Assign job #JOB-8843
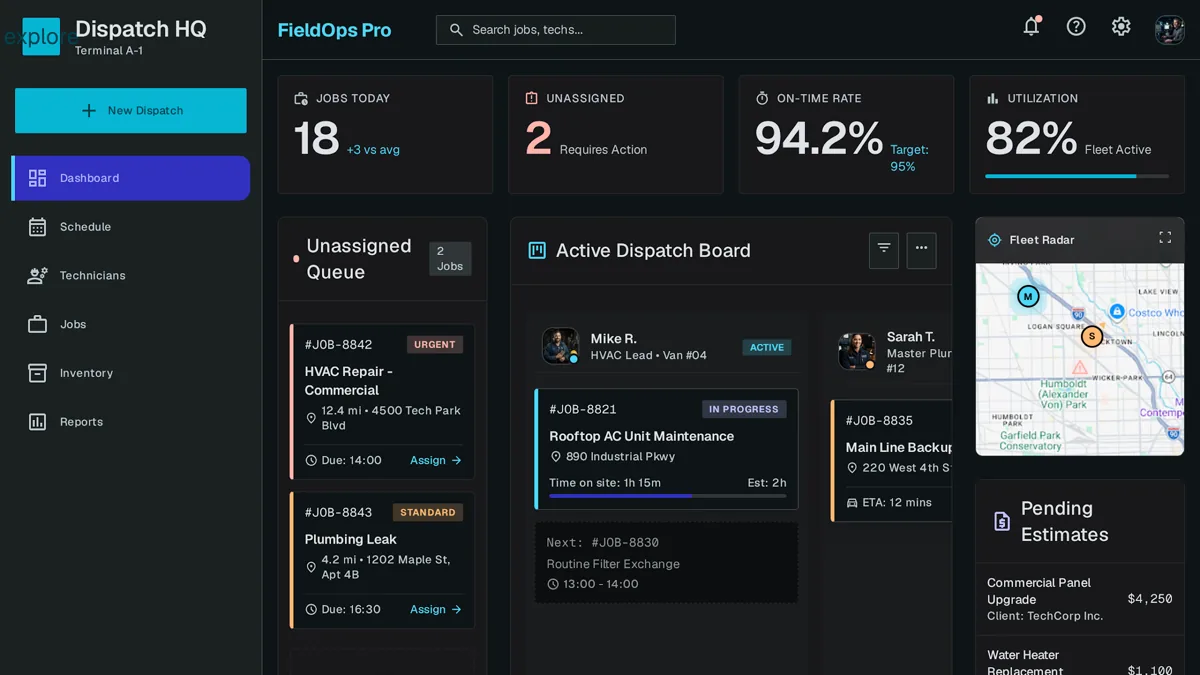 (x=436, y=609)
